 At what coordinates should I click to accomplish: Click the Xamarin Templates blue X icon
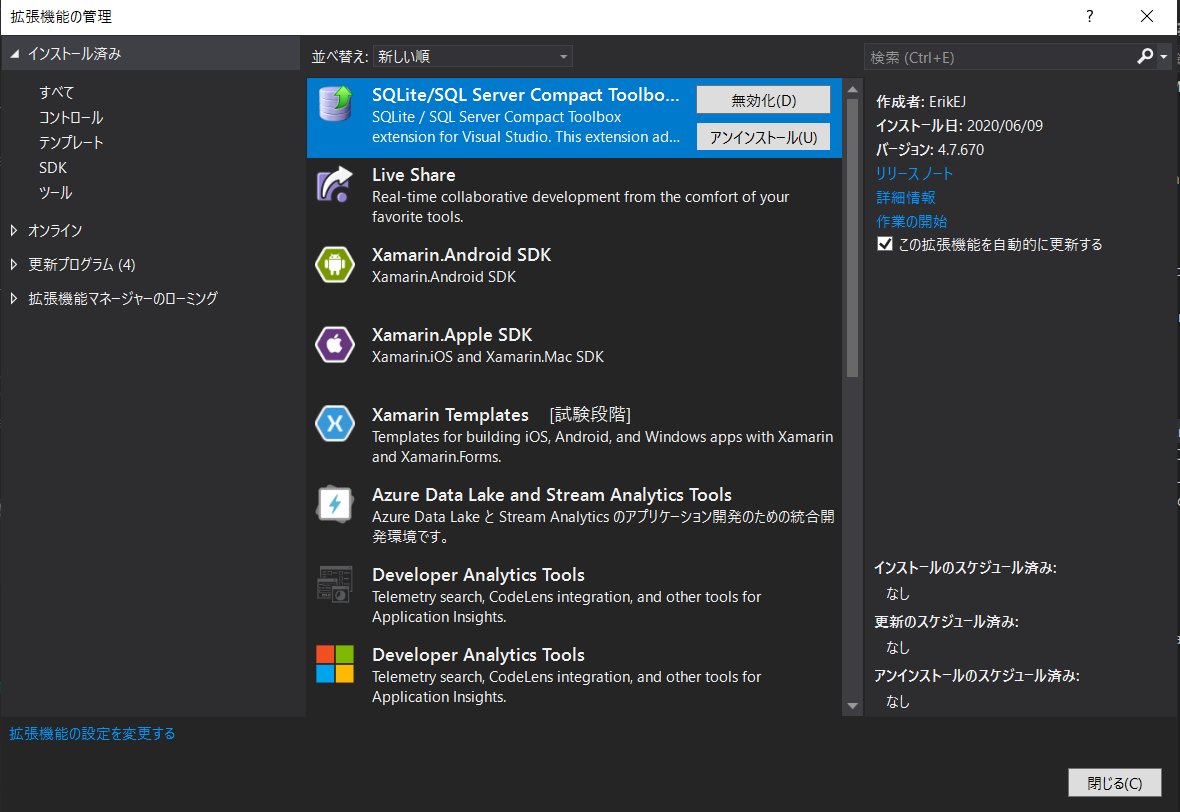pyautogui.click(x=335, y=424)
